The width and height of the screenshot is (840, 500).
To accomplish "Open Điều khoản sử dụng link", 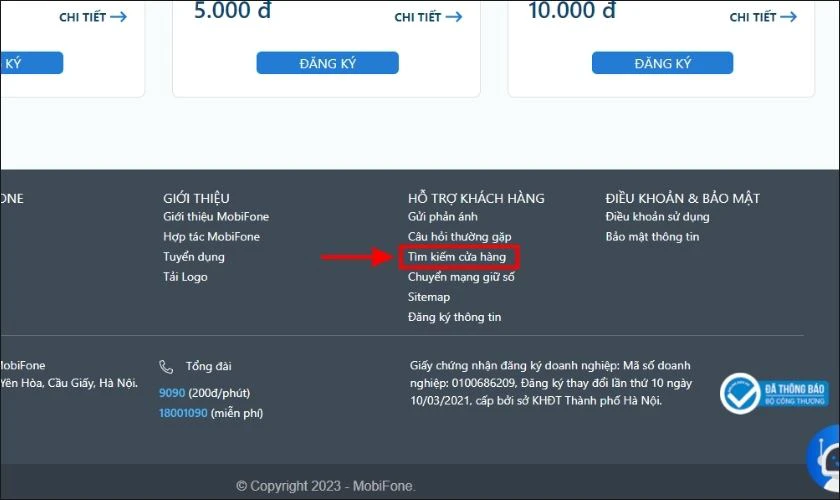I will point(657,217).
